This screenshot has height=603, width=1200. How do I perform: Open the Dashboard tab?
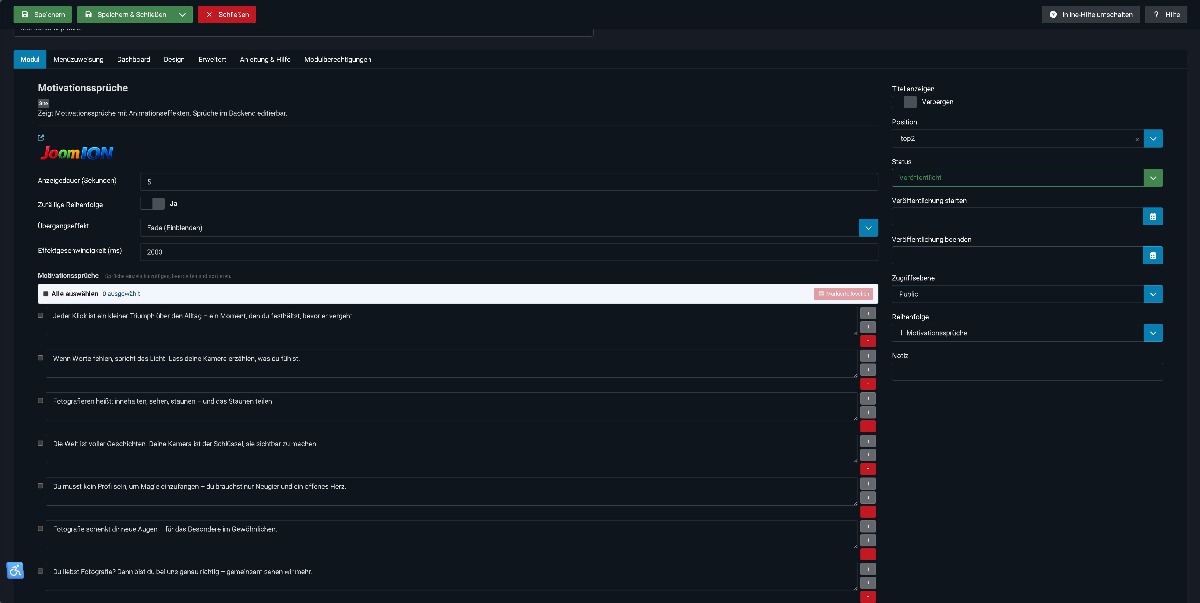click(x=134, y=60)
